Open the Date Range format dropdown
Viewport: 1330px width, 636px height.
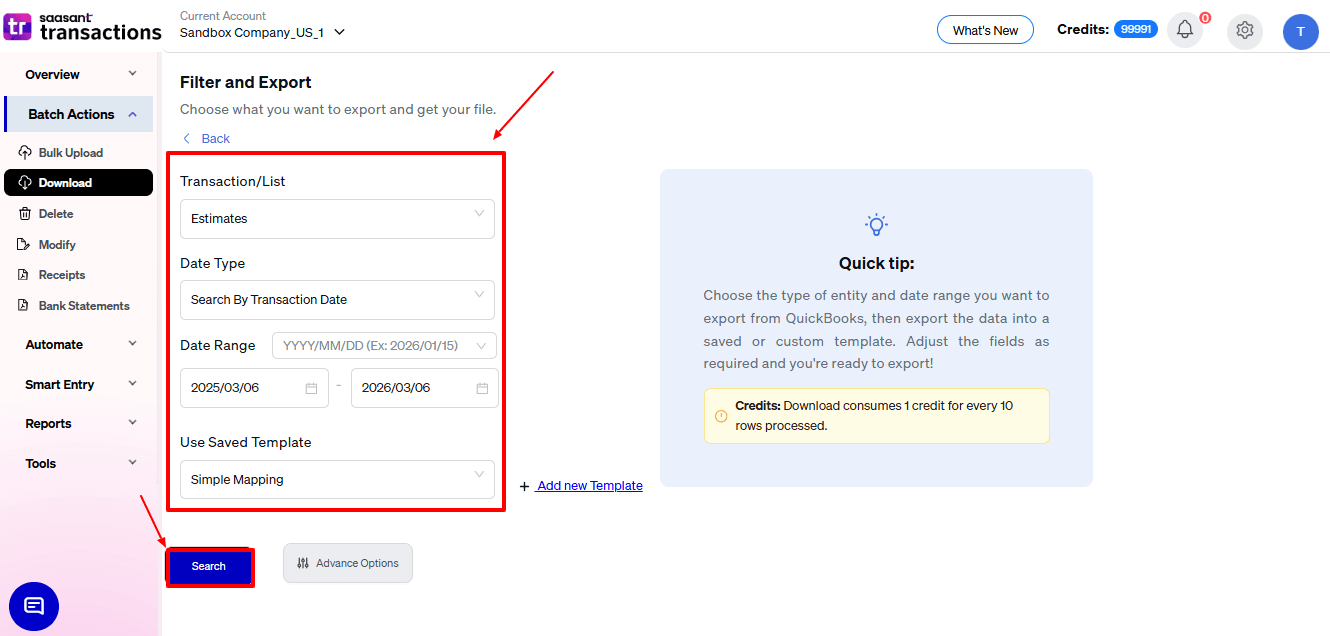tap(384, 346)
